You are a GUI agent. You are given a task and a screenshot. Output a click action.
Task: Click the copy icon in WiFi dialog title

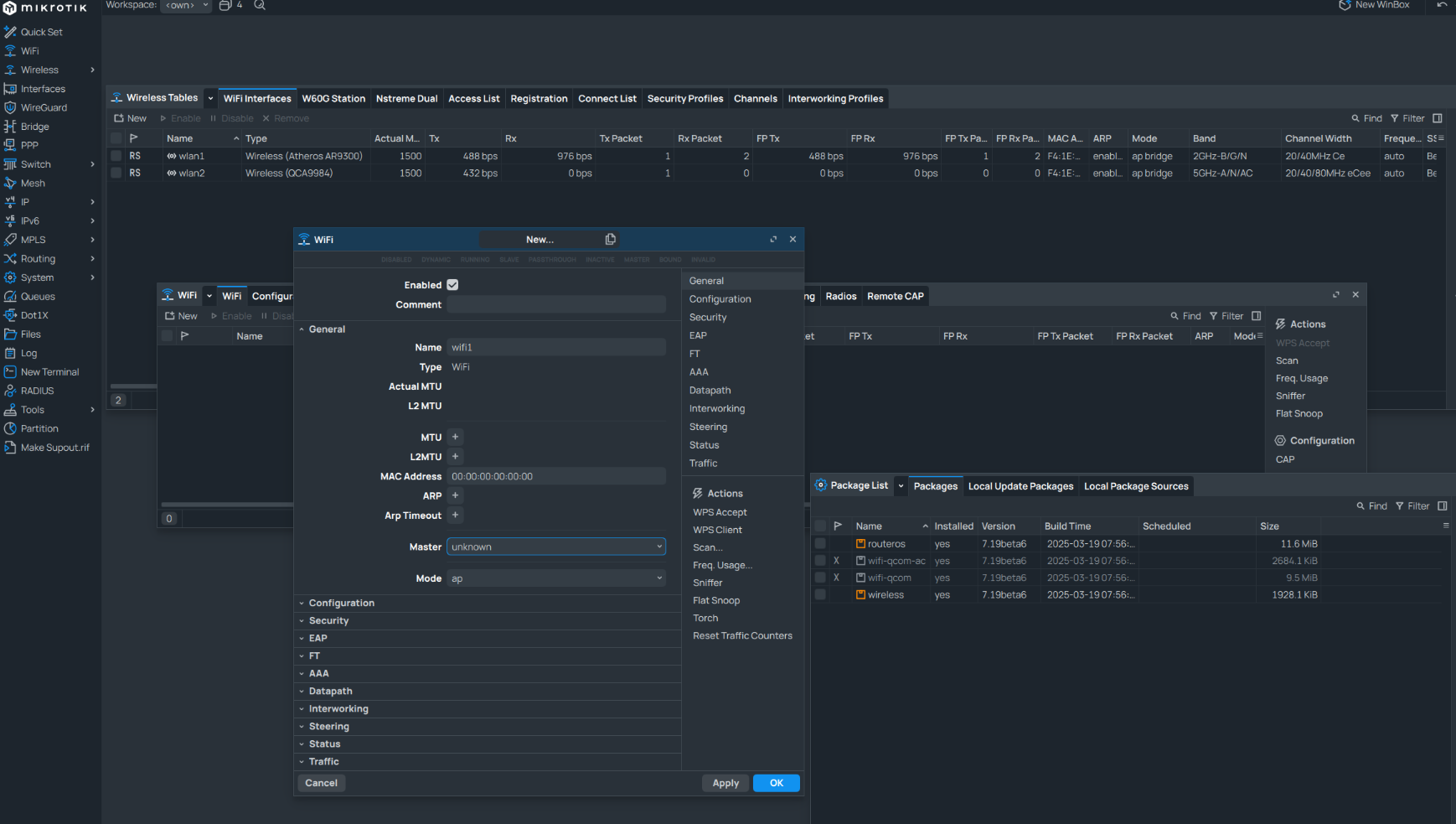[x=611, y=239]
